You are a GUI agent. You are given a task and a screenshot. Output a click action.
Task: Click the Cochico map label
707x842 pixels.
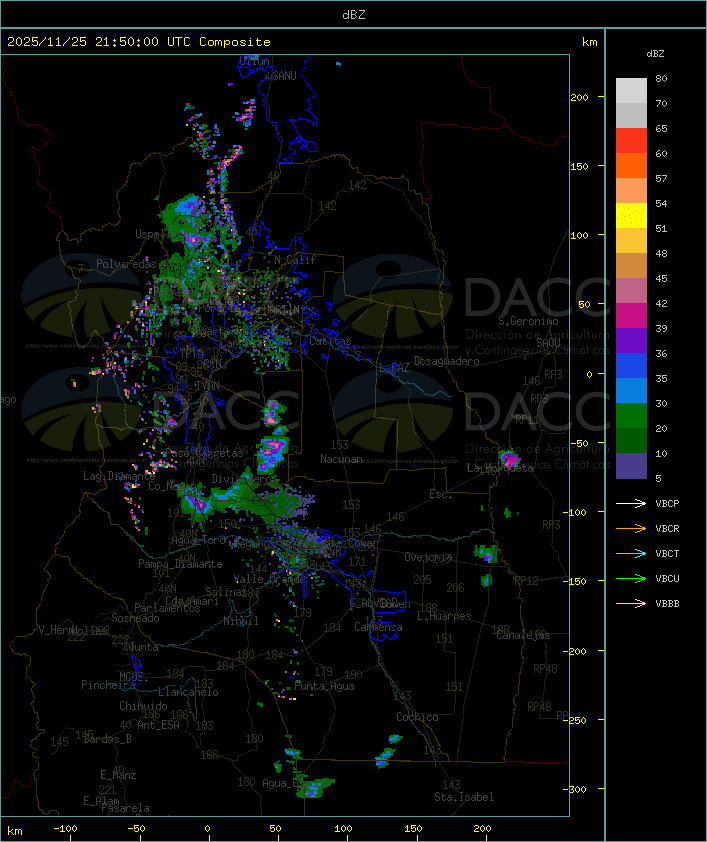pyautogui.click(x=417, y=717)
